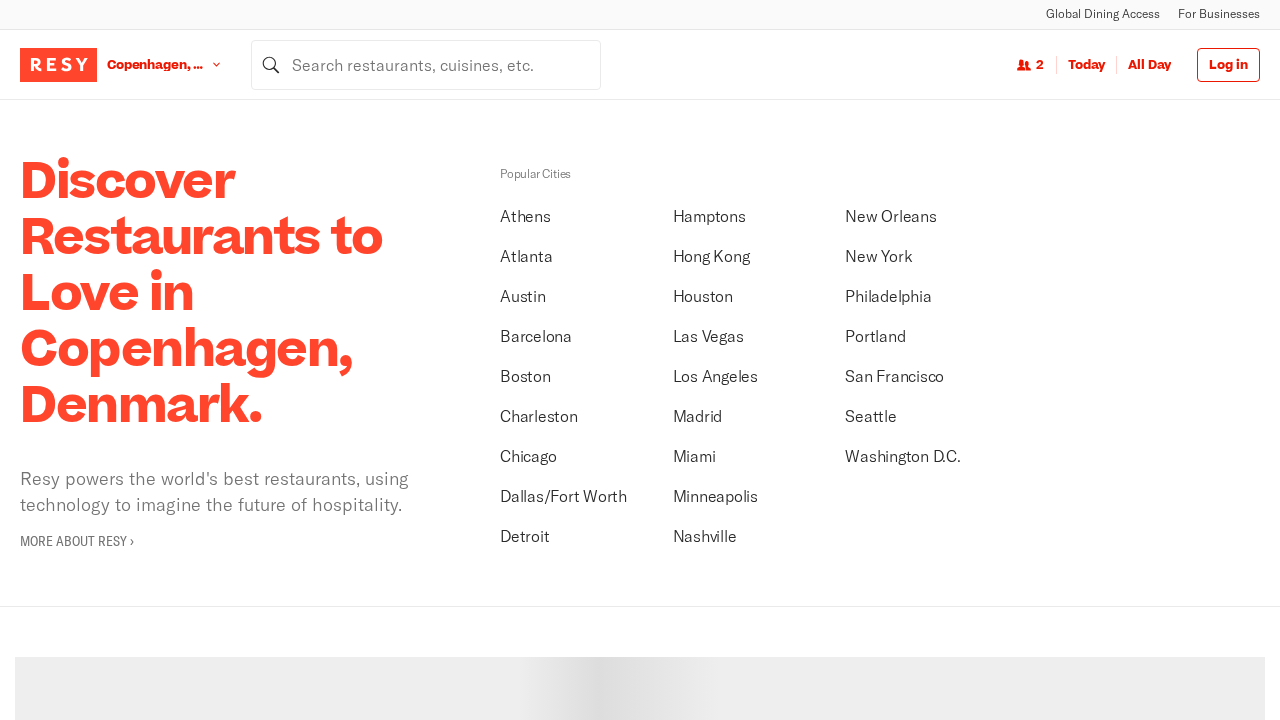Open the Copenhagen location dropdown

pos(164,65)
